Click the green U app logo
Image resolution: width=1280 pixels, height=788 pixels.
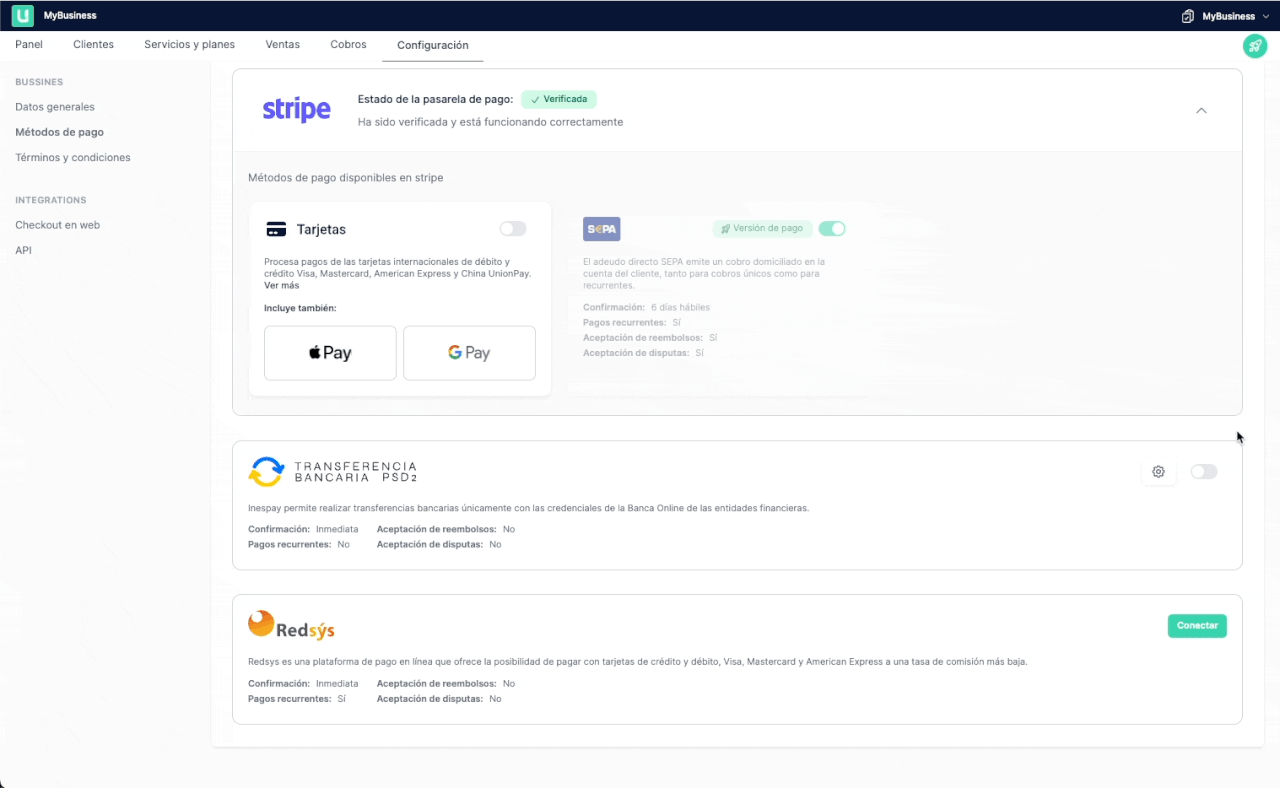coord(22,15)
